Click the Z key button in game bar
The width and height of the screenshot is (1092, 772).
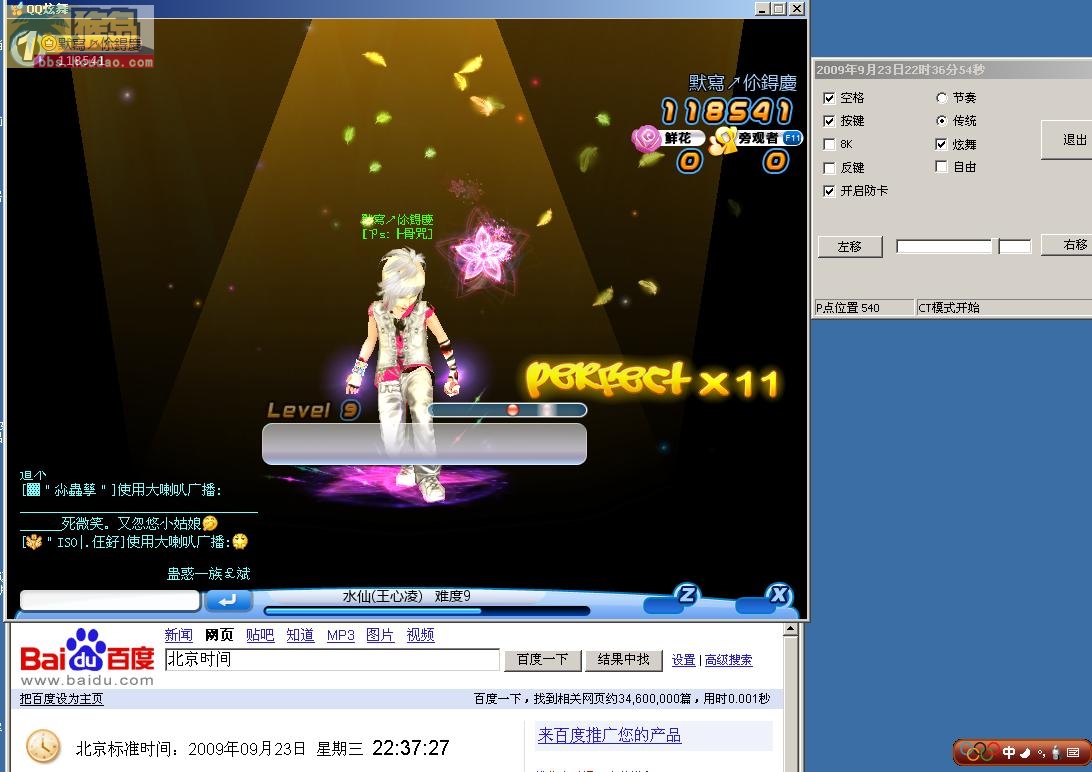687,594
